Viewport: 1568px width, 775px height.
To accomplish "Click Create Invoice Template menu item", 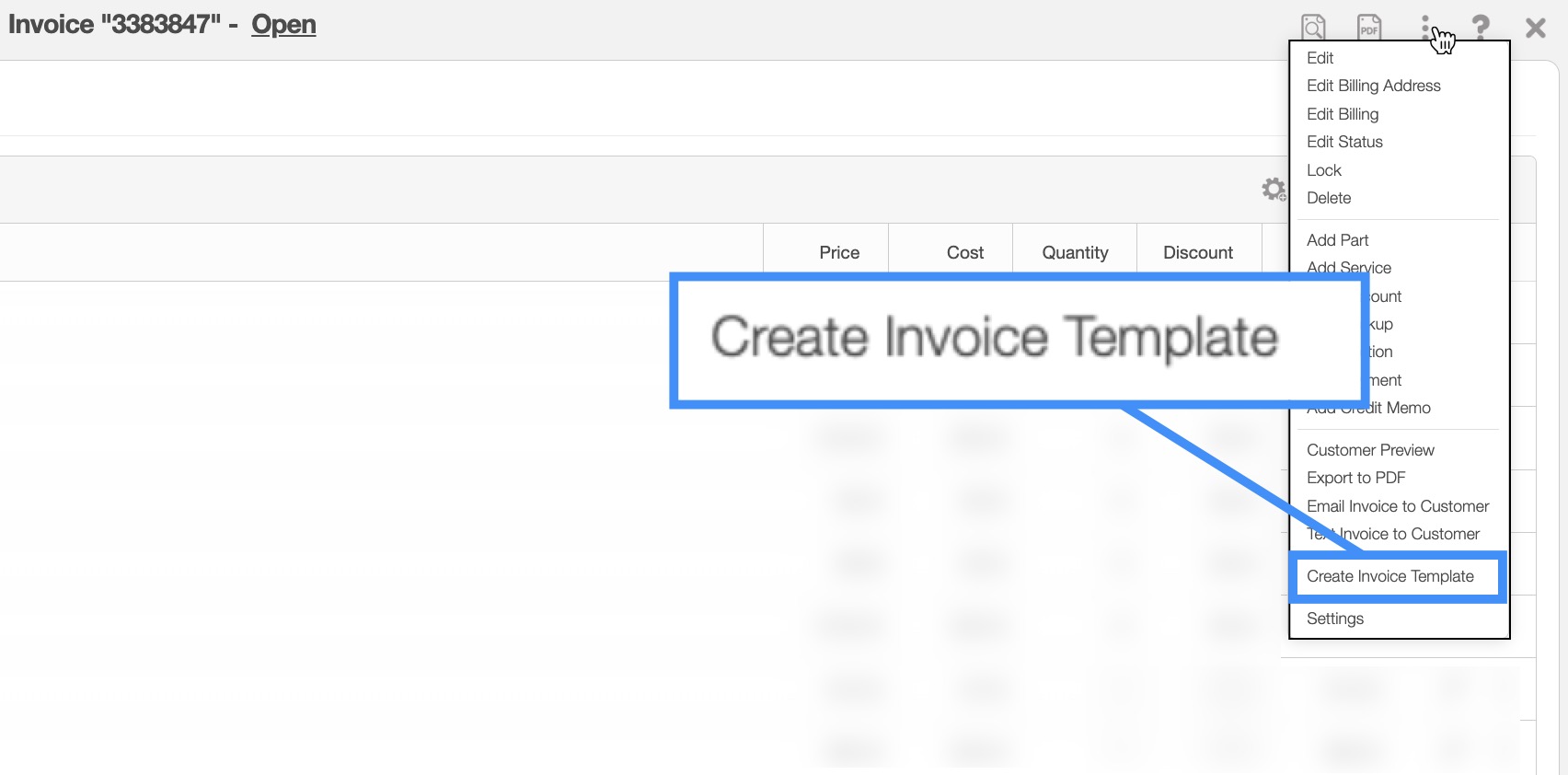I will pos(1389,576).
